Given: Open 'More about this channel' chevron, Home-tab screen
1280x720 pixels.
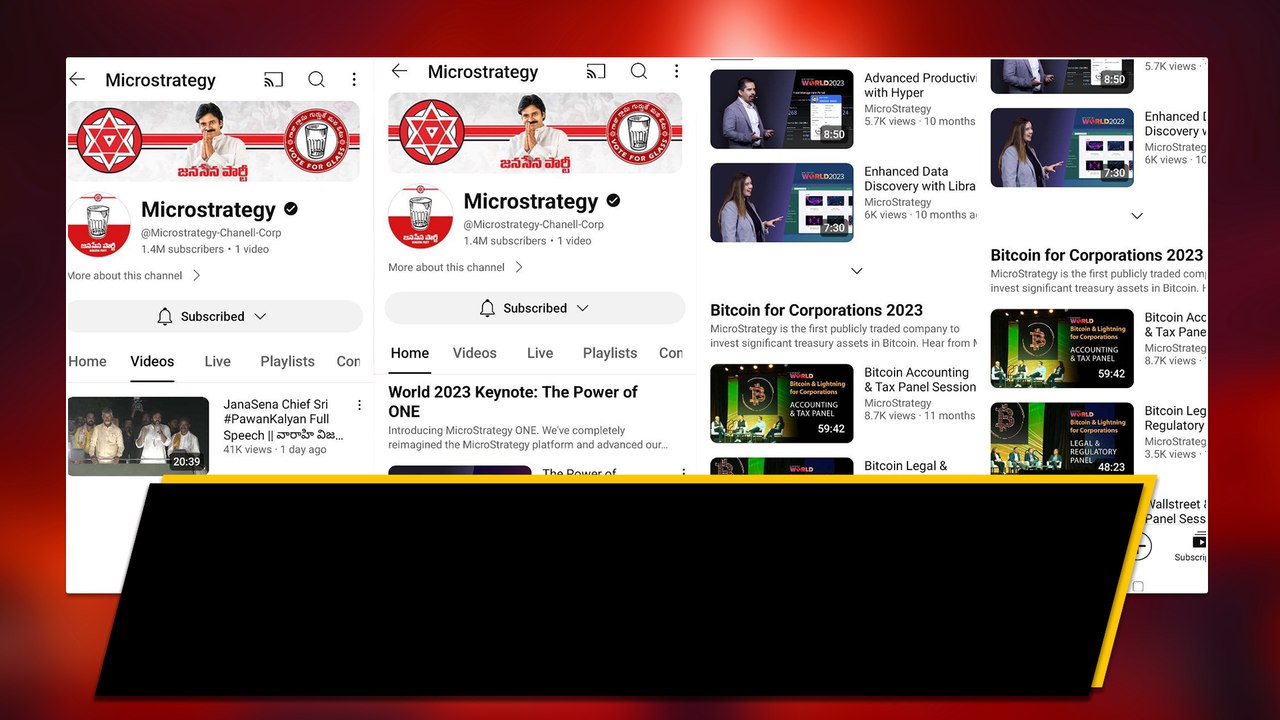Looking at the screenshot, I should tap(518, 267).
